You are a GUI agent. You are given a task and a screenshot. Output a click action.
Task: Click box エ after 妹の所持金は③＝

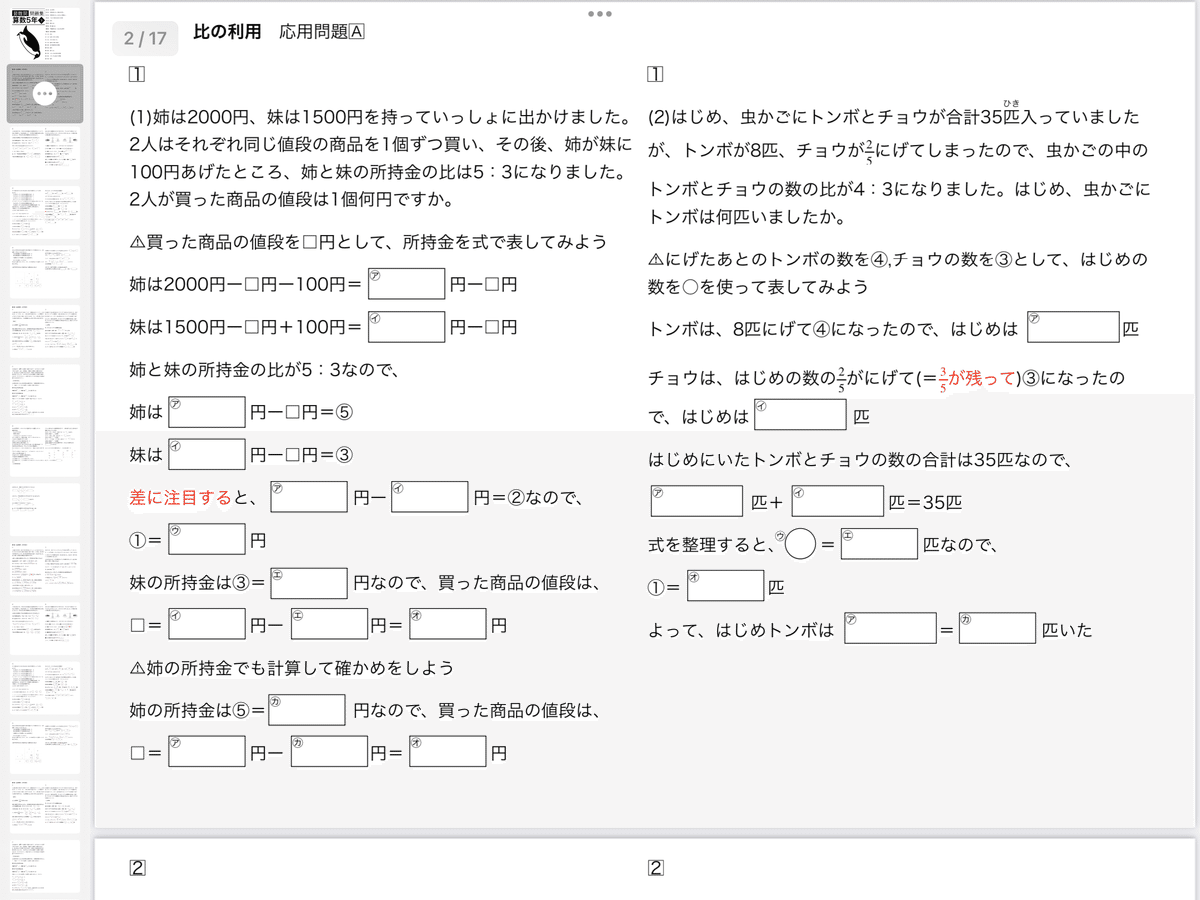pos(309,583)
